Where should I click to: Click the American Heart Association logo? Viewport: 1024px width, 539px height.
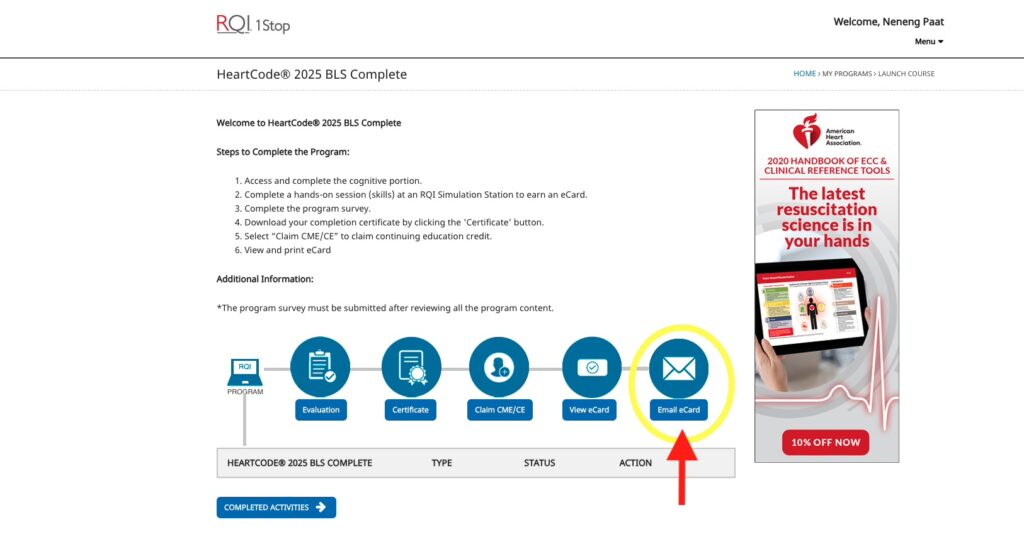coord(826,132)
